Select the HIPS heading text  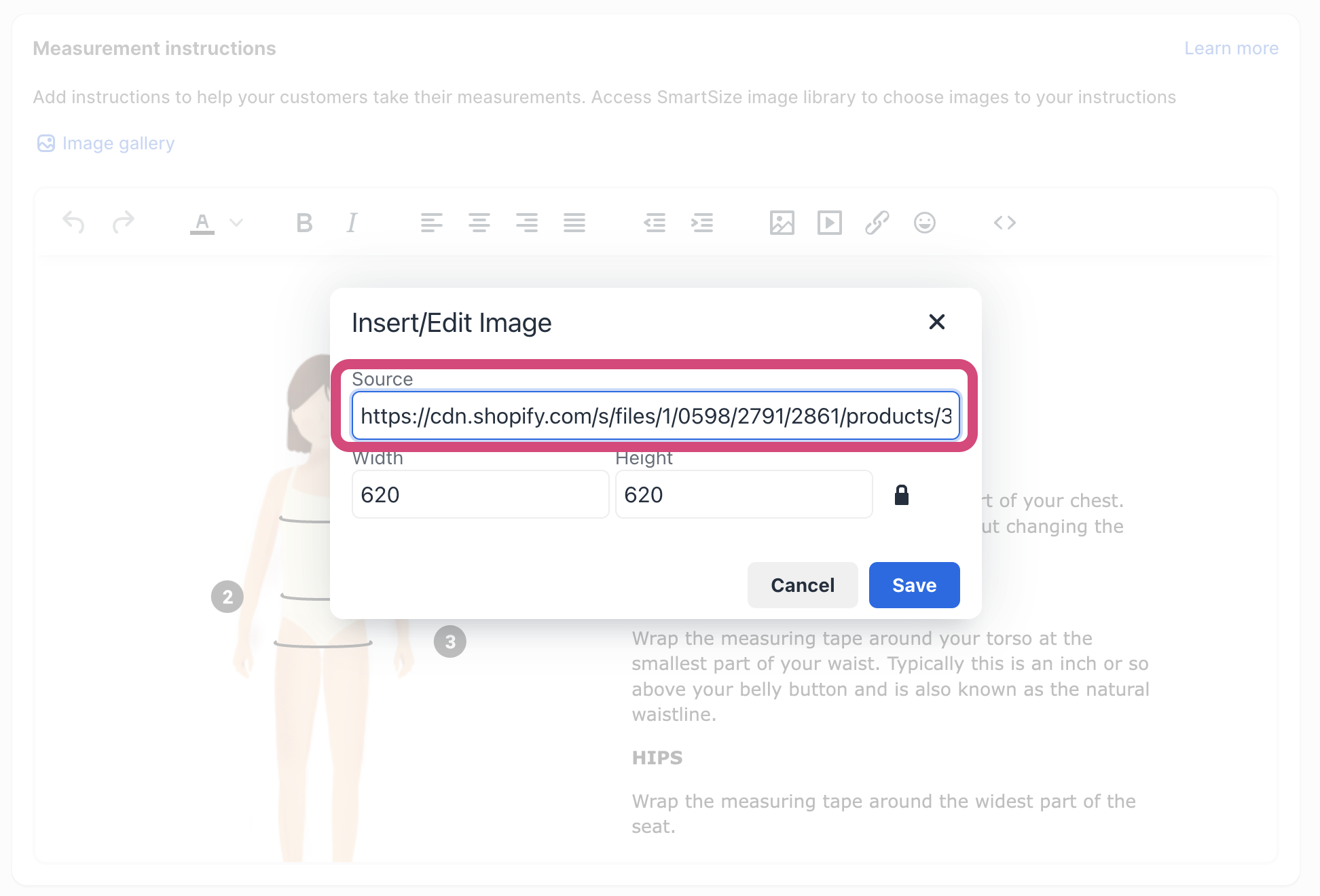click(657, 758)
